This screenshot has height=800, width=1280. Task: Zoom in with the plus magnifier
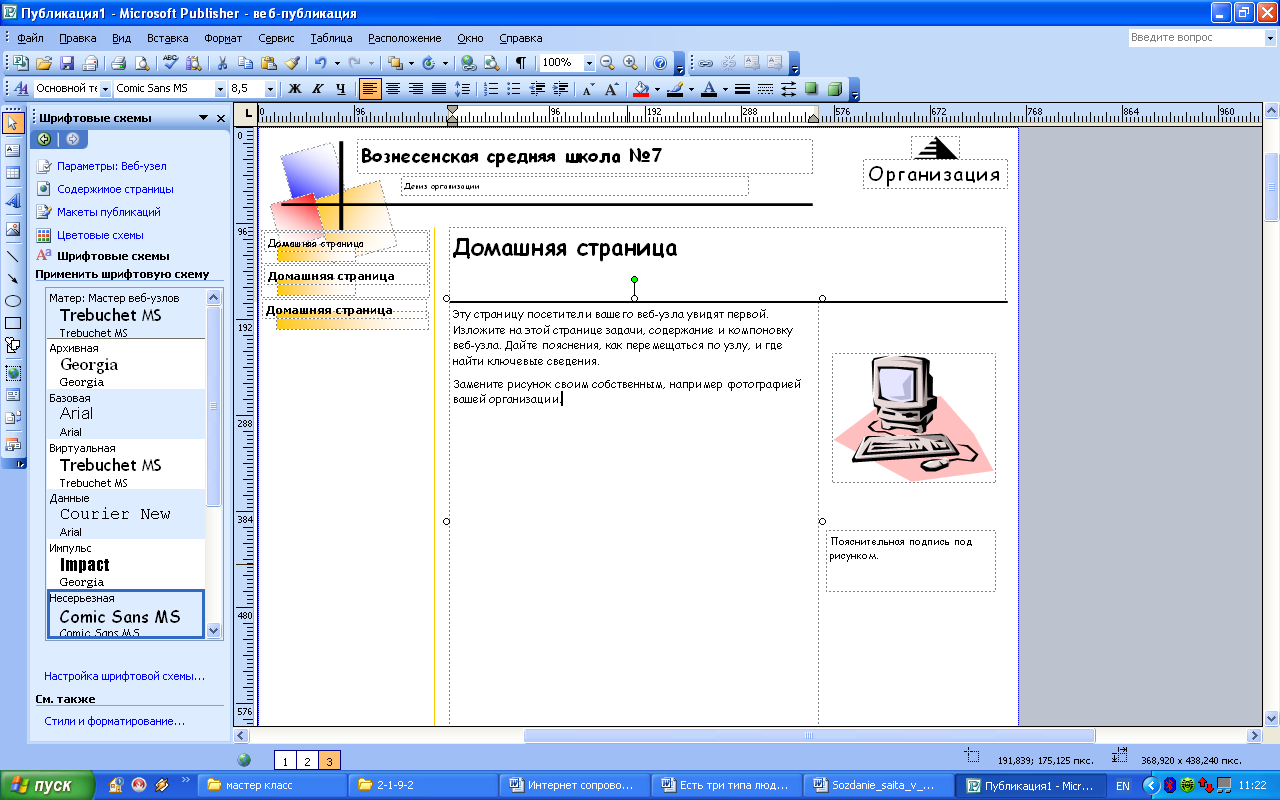(x=630, y=62)
